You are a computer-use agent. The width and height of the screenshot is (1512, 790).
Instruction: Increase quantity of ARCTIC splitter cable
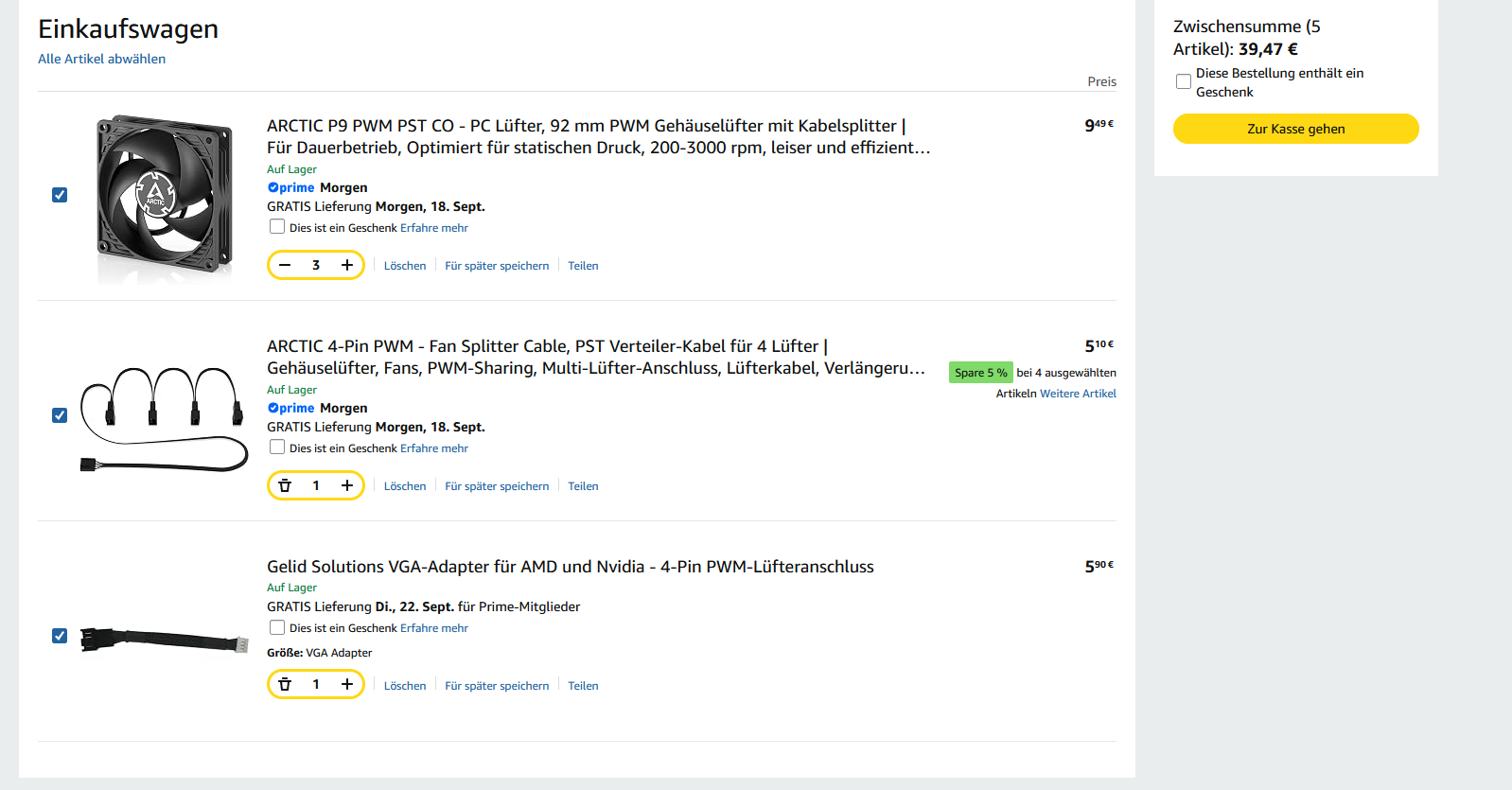coord(347,485)
